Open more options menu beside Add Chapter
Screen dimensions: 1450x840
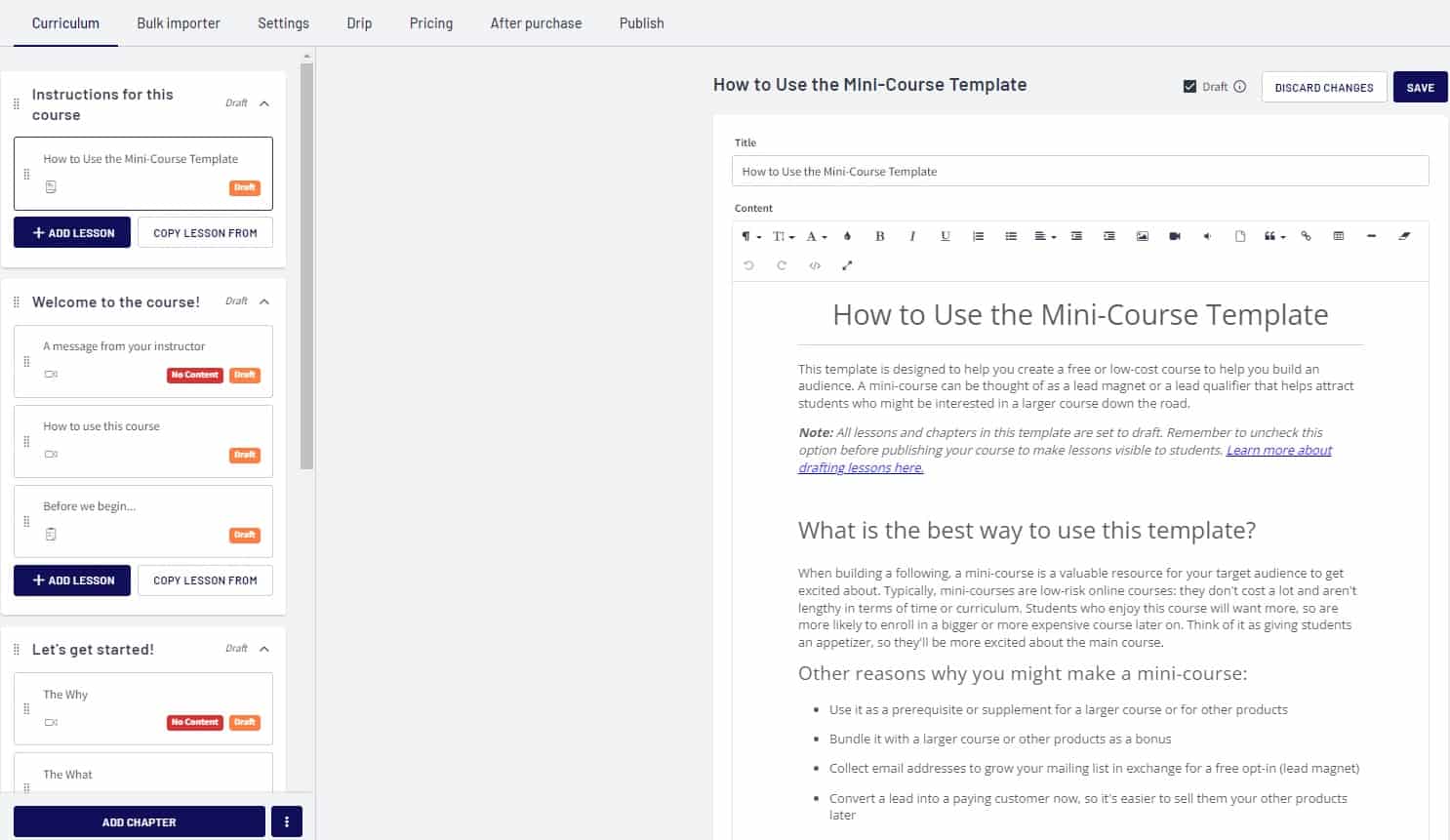[x=287, y=821]
